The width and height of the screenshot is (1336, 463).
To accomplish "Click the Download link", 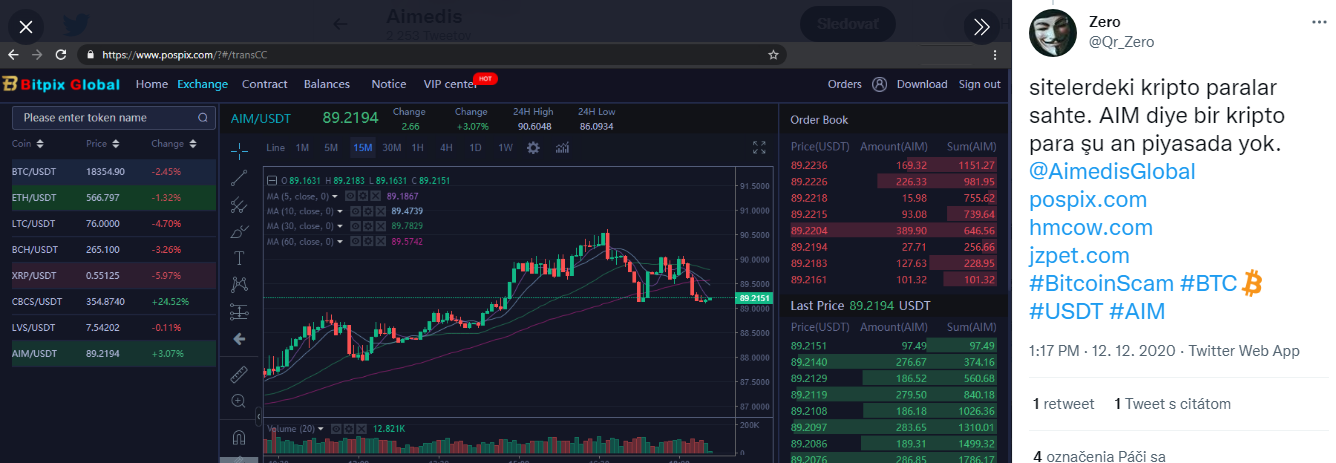I will point(922,84).
